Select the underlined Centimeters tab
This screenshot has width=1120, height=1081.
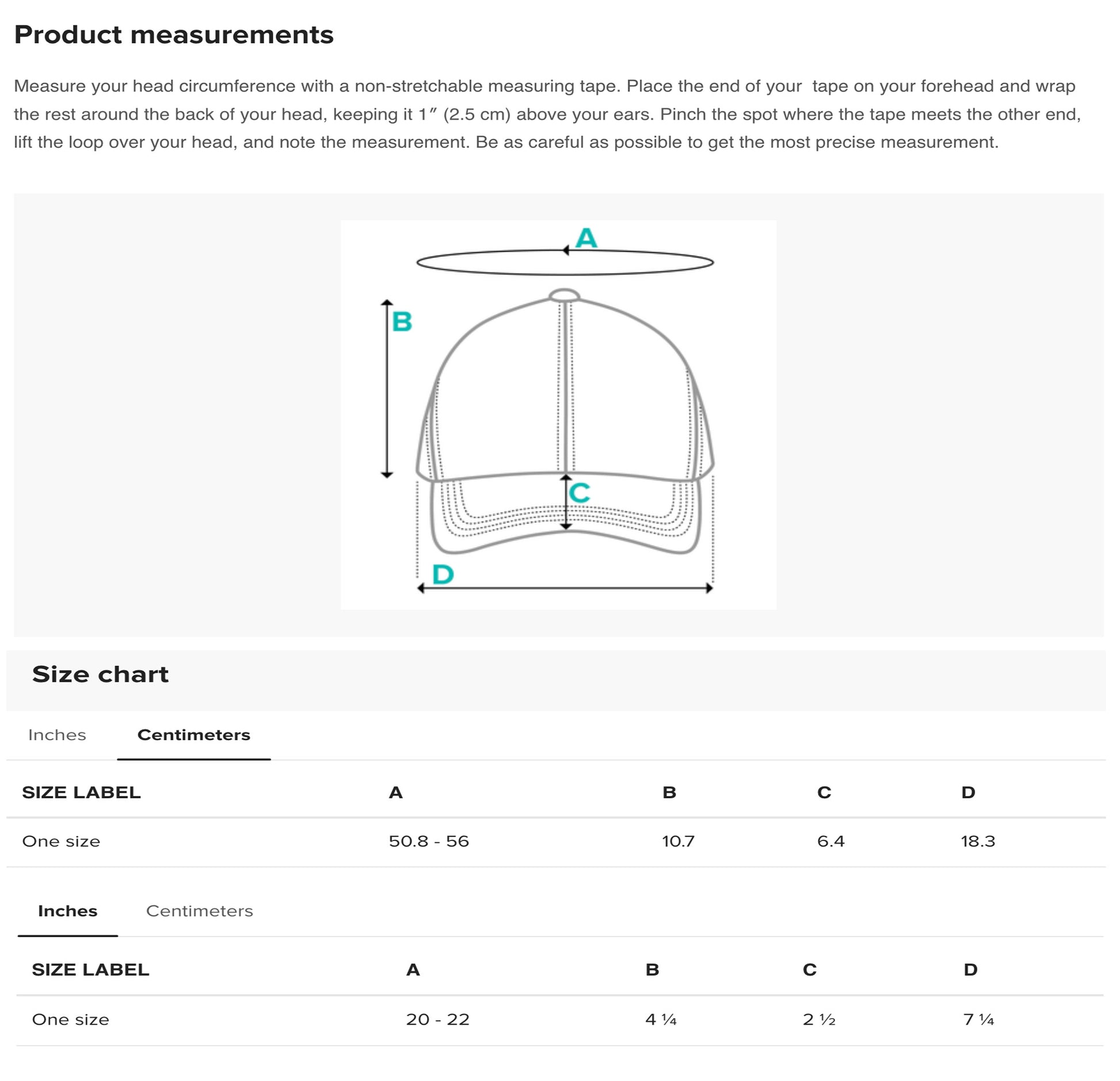[x=193, y=735]
